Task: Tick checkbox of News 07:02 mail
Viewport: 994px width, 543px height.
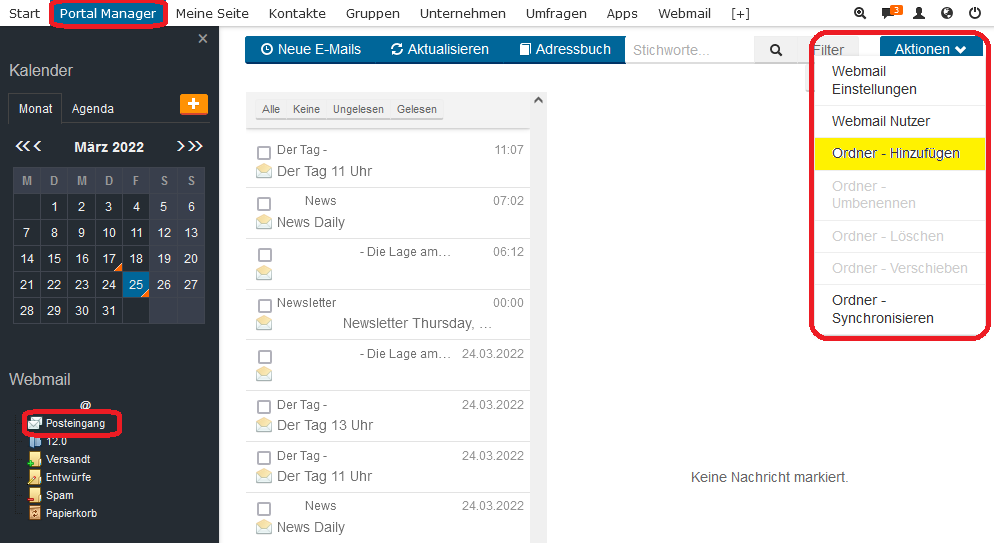Action: point(264,203)
